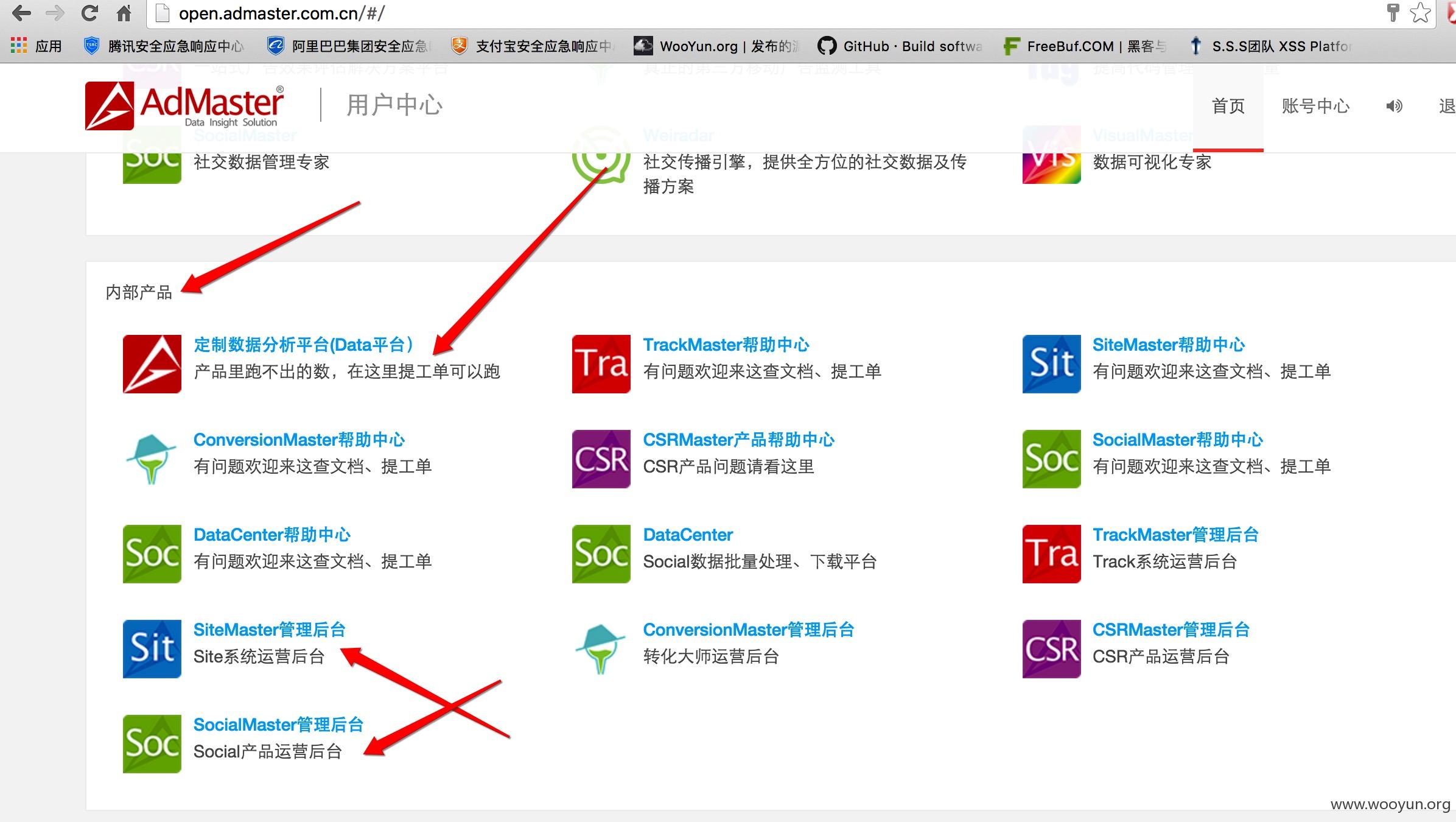
Task: Open 阿里巴巴集团安全应急 bookmark
Action: [x=349, y=46]
